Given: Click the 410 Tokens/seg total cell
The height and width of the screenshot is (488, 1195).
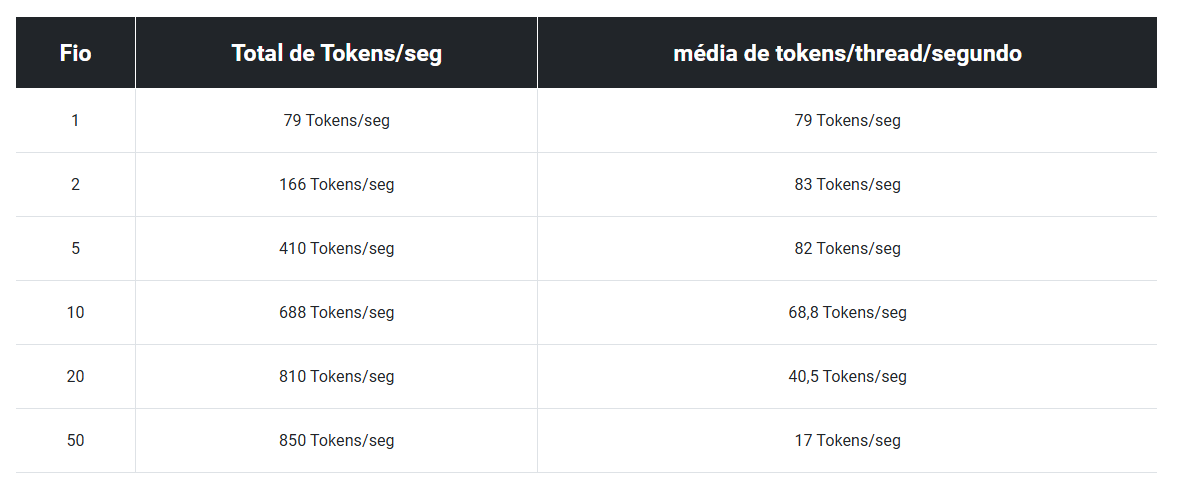Looking at the screenshot, I should [336, 249].
